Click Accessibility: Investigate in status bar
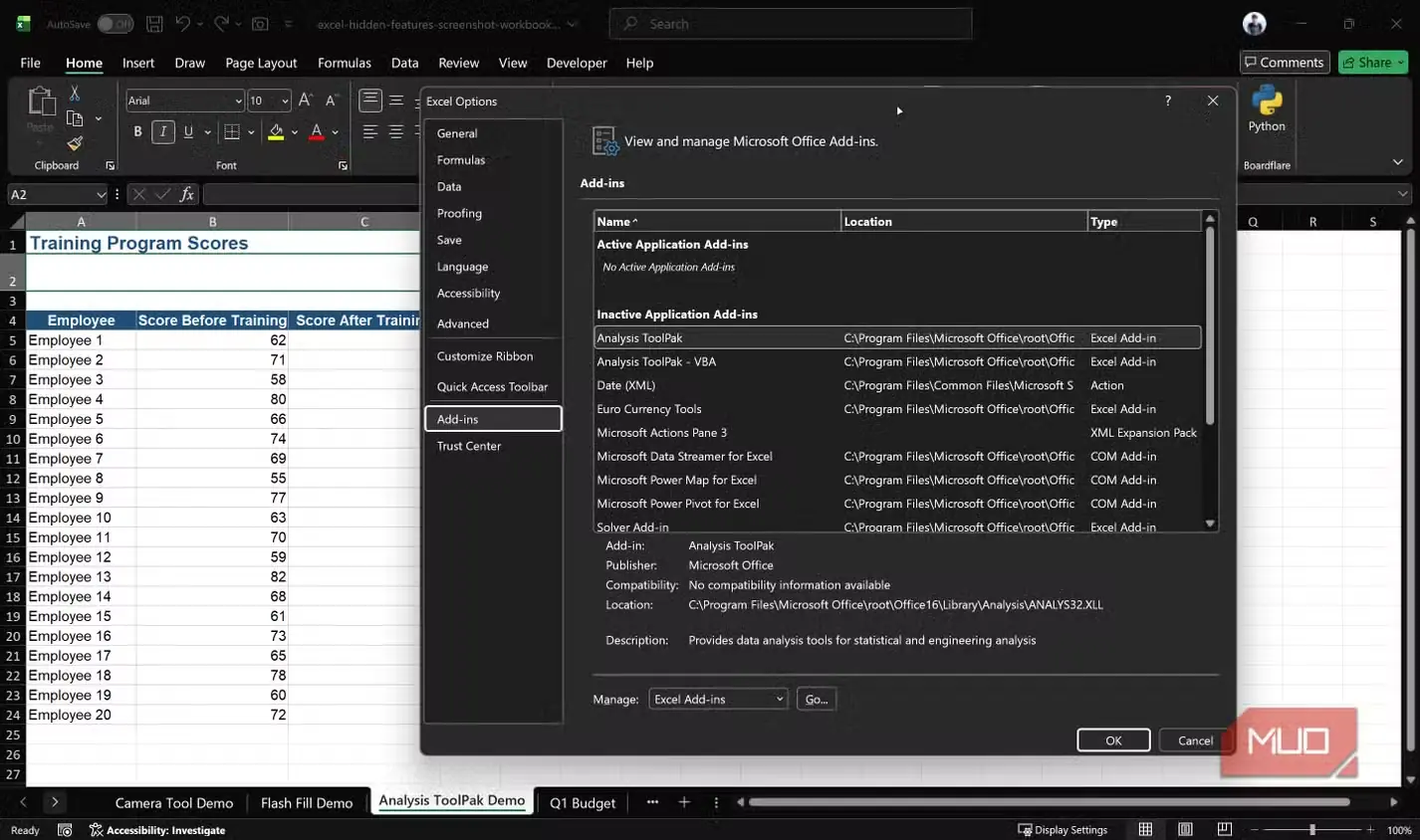Screen dimensions: 1420x840 [157, 830]
